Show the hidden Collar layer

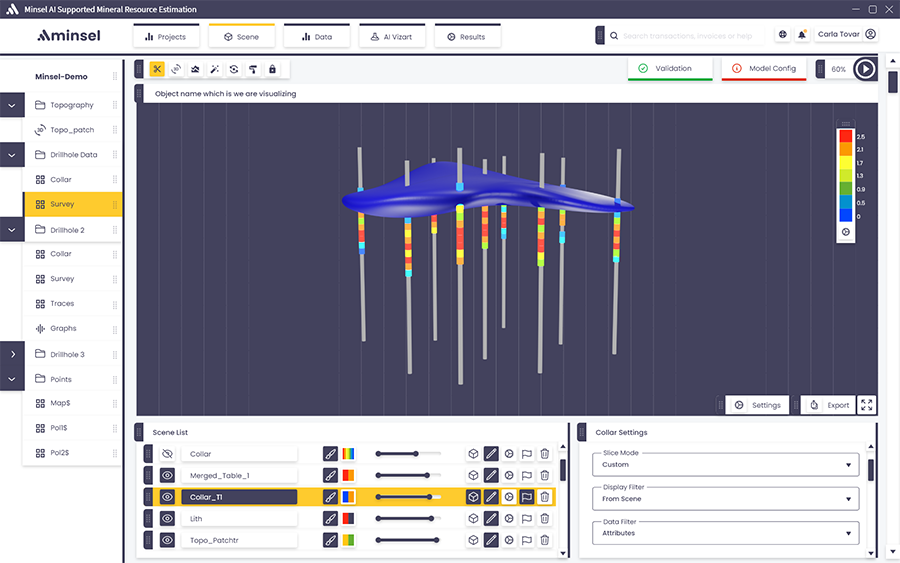[x=167, y=454]
